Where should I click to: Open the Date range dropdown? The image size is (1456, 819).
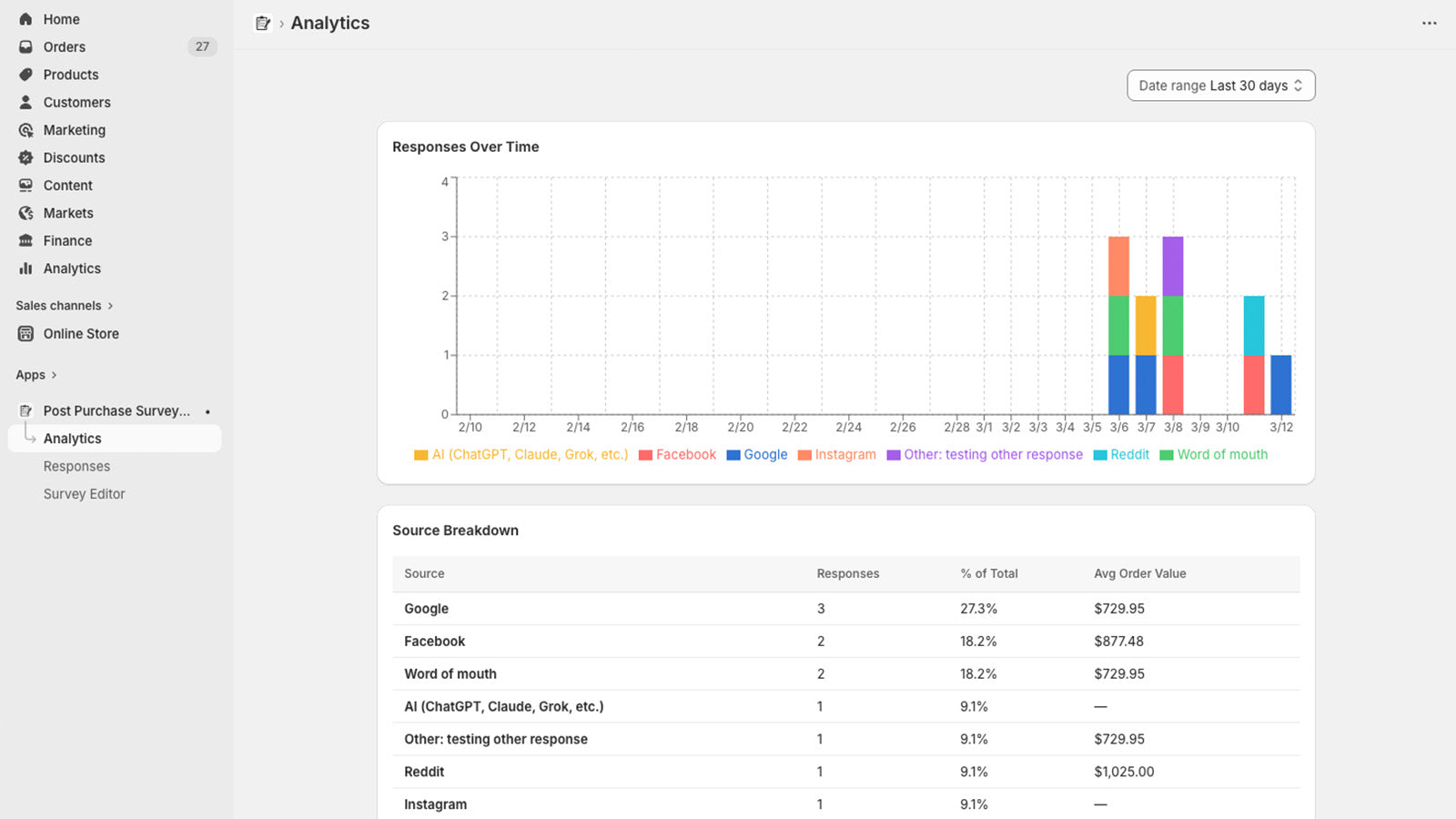pos(1220,85)
